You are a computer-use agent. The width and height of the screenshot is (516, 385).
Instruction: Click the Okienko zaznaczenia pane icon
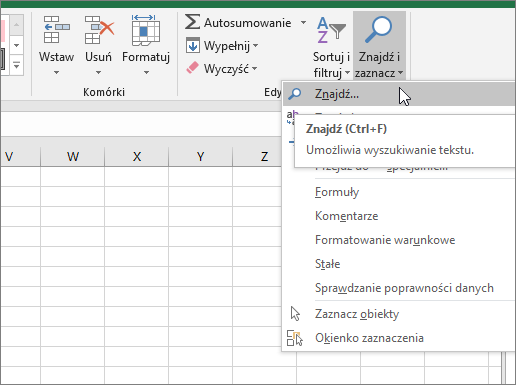pyautogui.click(x=295, y=338)
